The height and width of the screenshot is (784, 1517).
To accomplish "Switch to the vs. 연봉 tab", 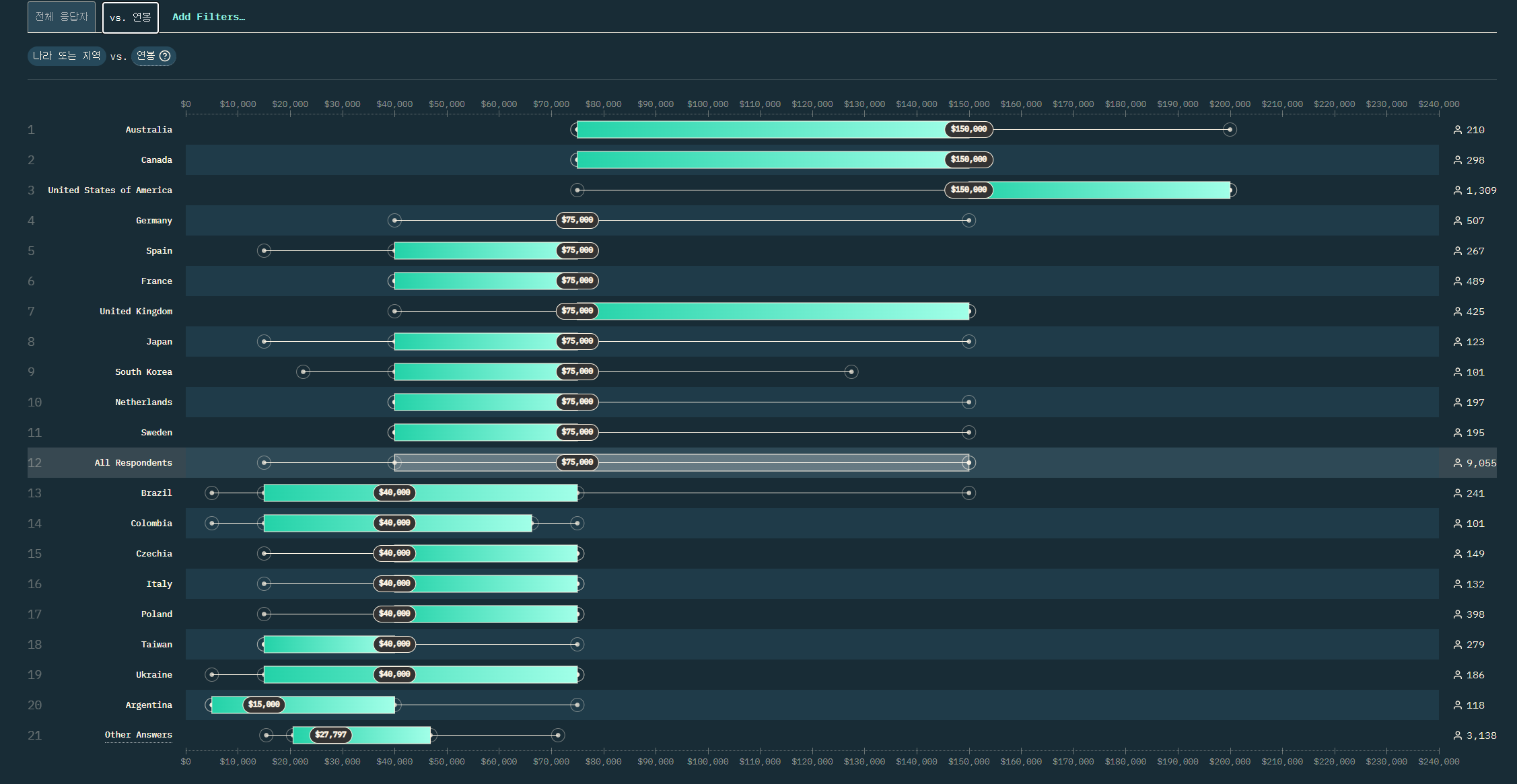I will (x=131, y=17).
